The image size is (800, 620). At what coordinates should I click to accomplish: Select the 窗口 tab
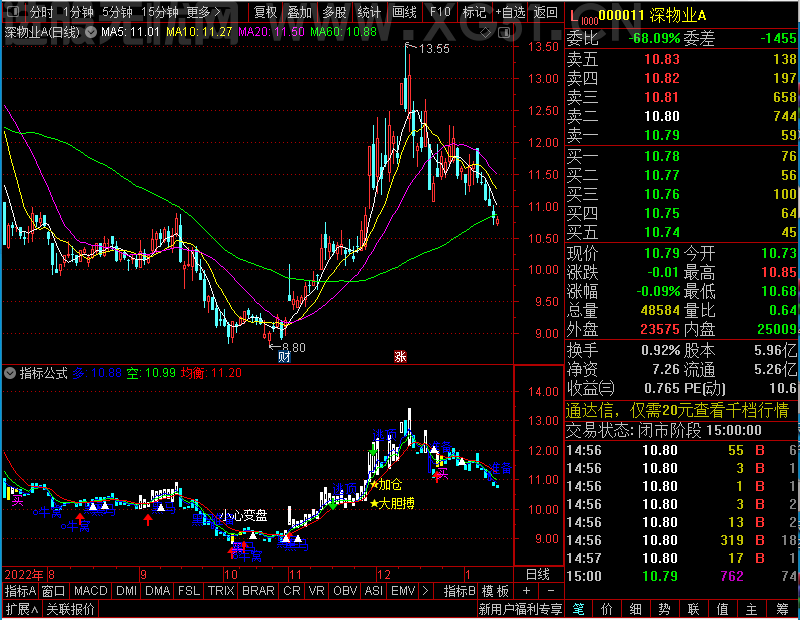click(x=54, y=590)
